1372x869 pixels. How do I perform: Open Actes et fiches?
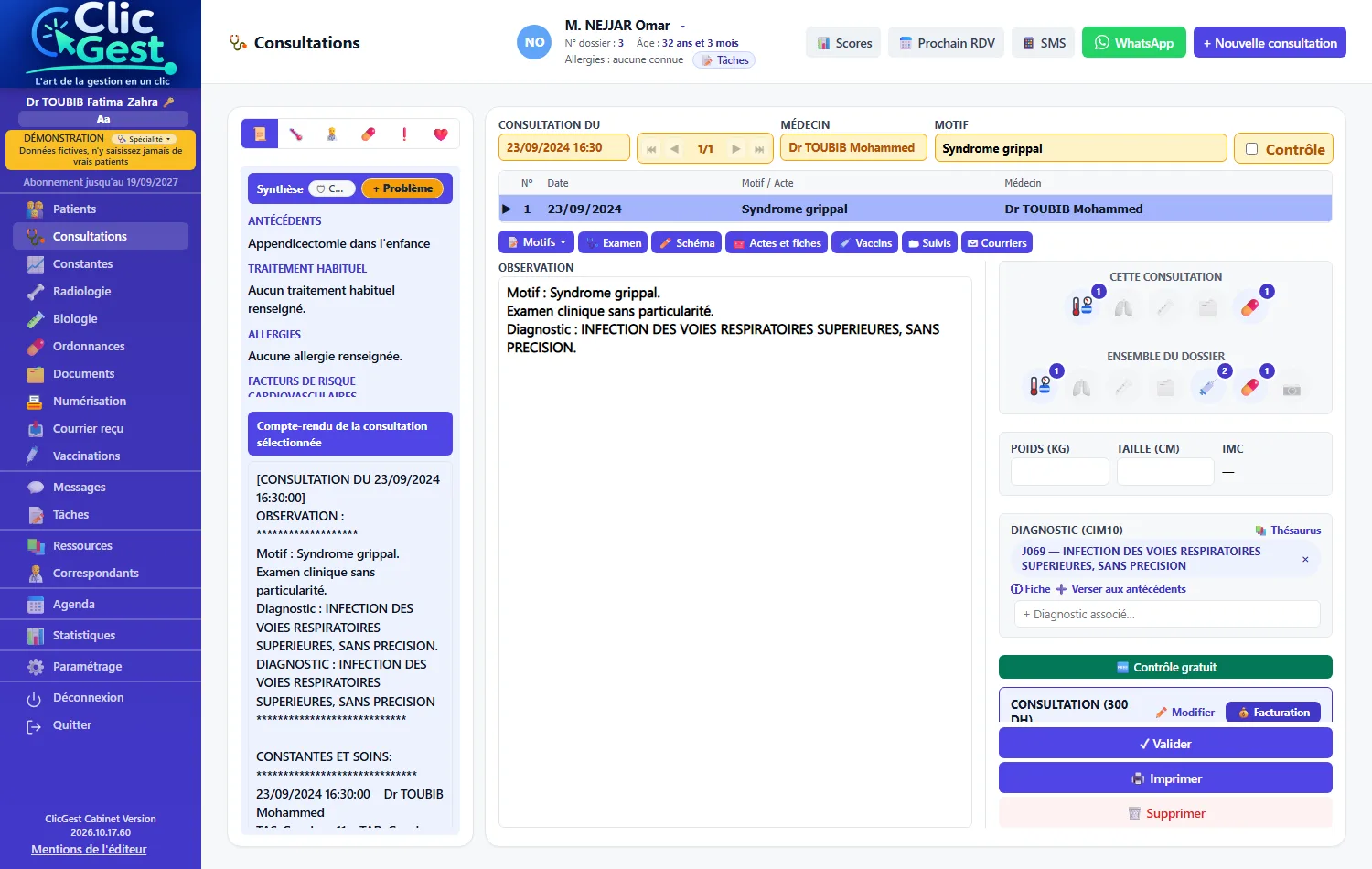pyautogui.click(x=777, y=242)
